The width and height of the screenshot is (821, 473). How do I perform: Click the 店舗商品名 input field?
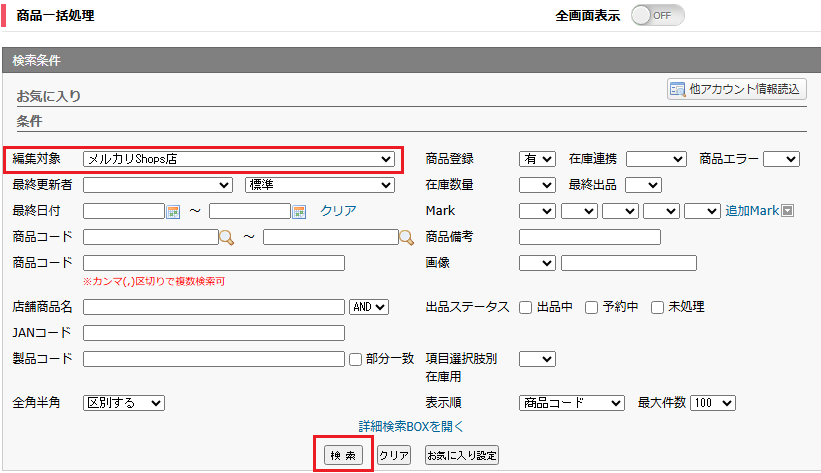[x=214, y=307]
